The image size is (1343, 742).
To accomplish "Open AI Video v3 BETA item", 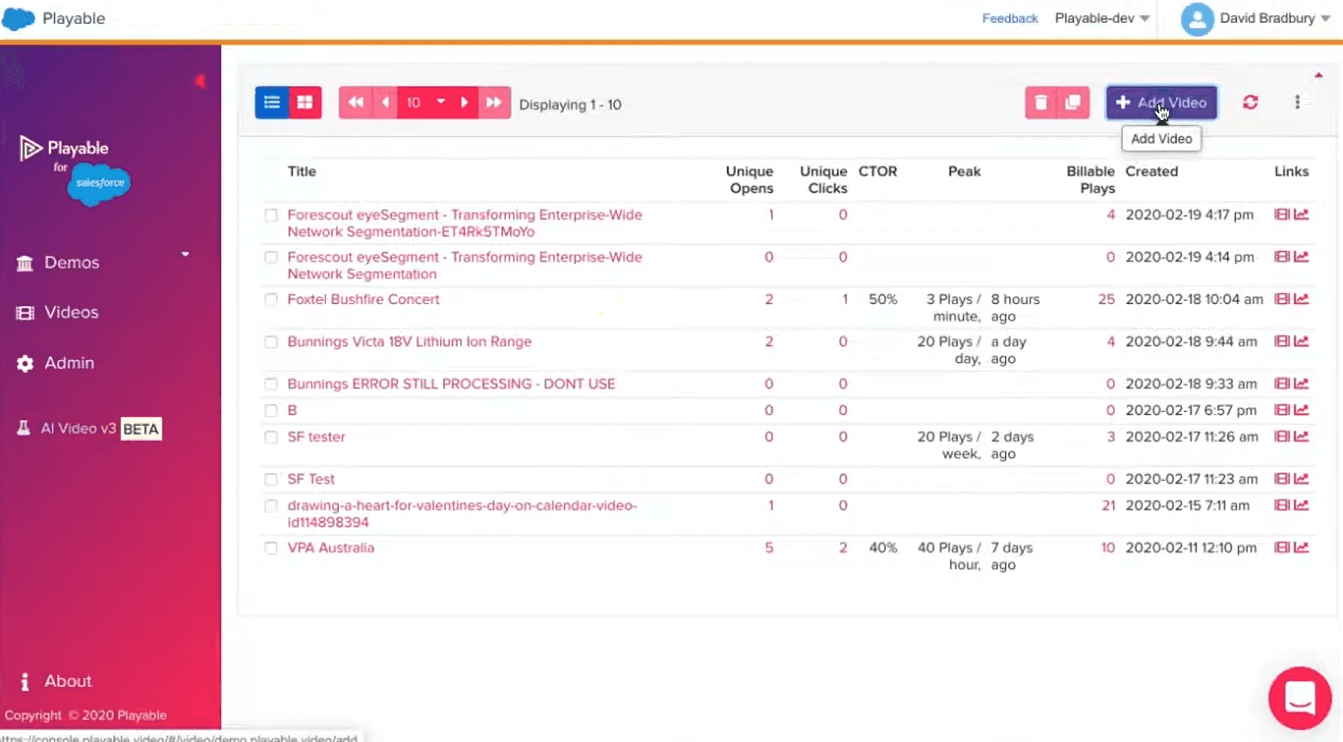I will (x=89, y=428).
